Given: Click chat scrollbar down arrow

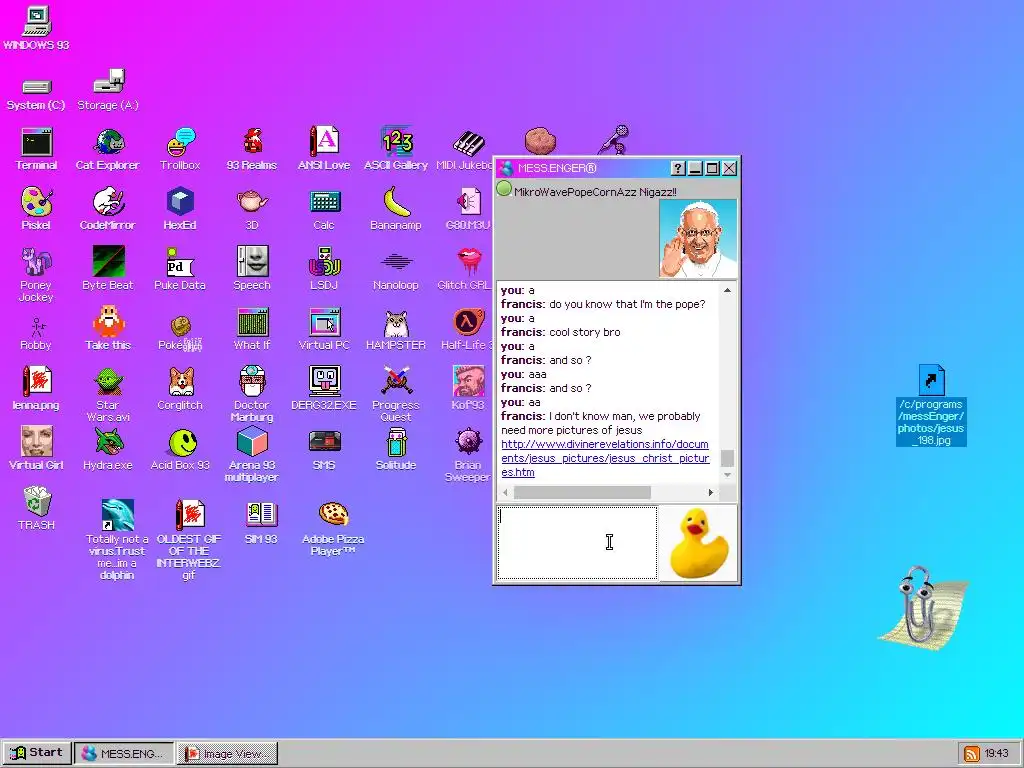Looking at the screenshot, I should coord(728,475).
